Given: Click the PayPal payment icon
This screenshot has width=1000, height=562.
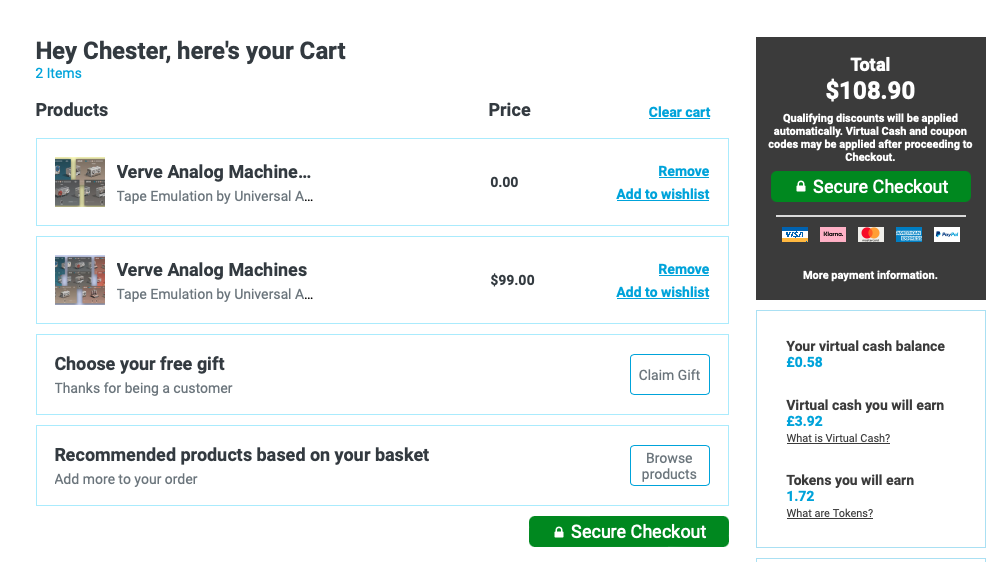Looking at the screenshot, I should click(x=947, y=235).
